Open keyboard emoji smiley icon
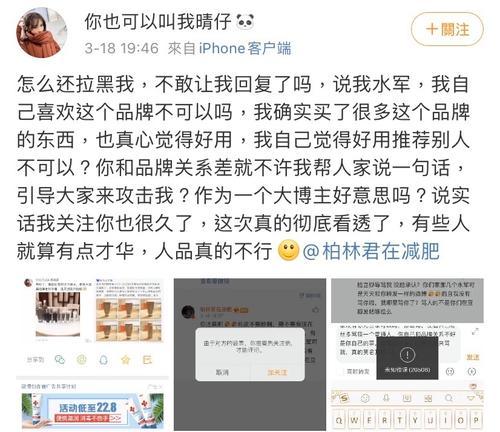 [x=365, y=398]
